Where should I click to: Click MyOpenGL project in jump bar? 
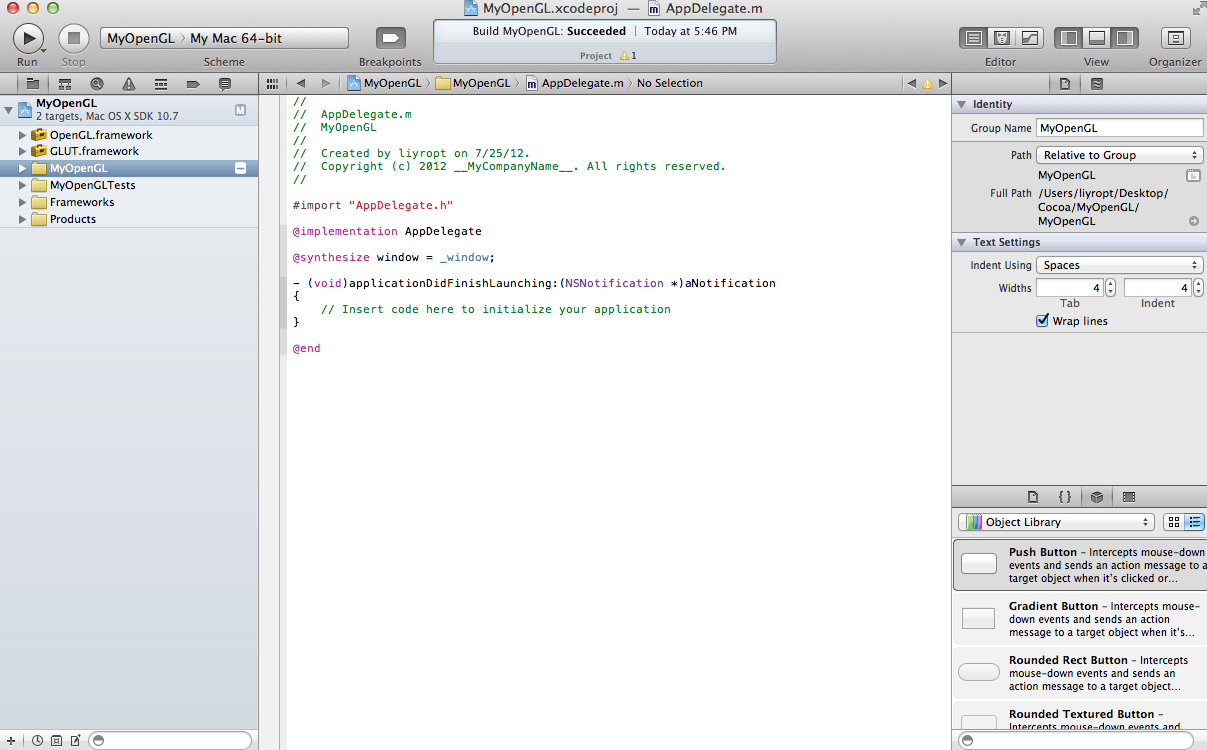(385, 83)
